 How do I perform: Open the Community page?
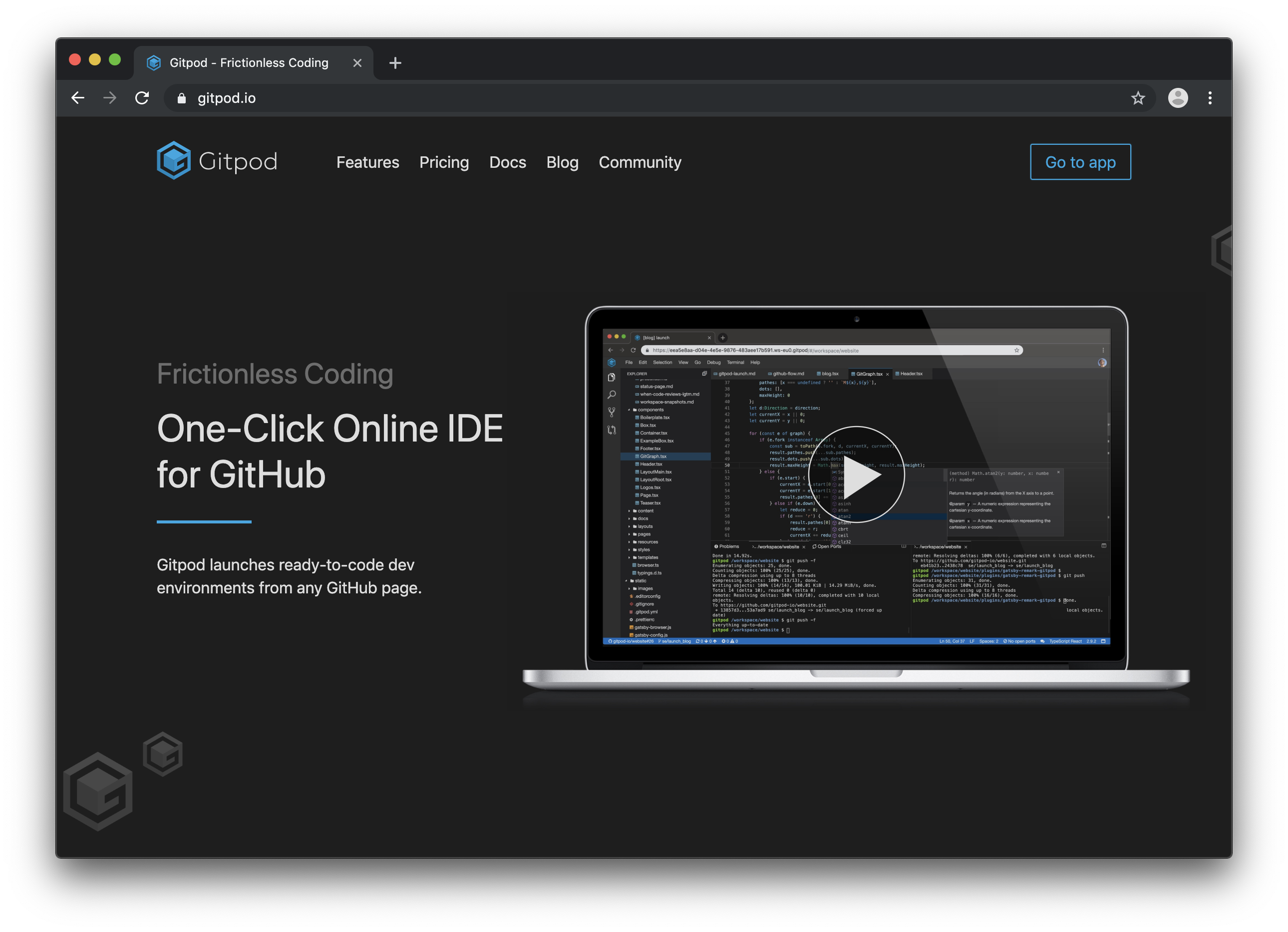pyautogui.click(x=640, y=162)
